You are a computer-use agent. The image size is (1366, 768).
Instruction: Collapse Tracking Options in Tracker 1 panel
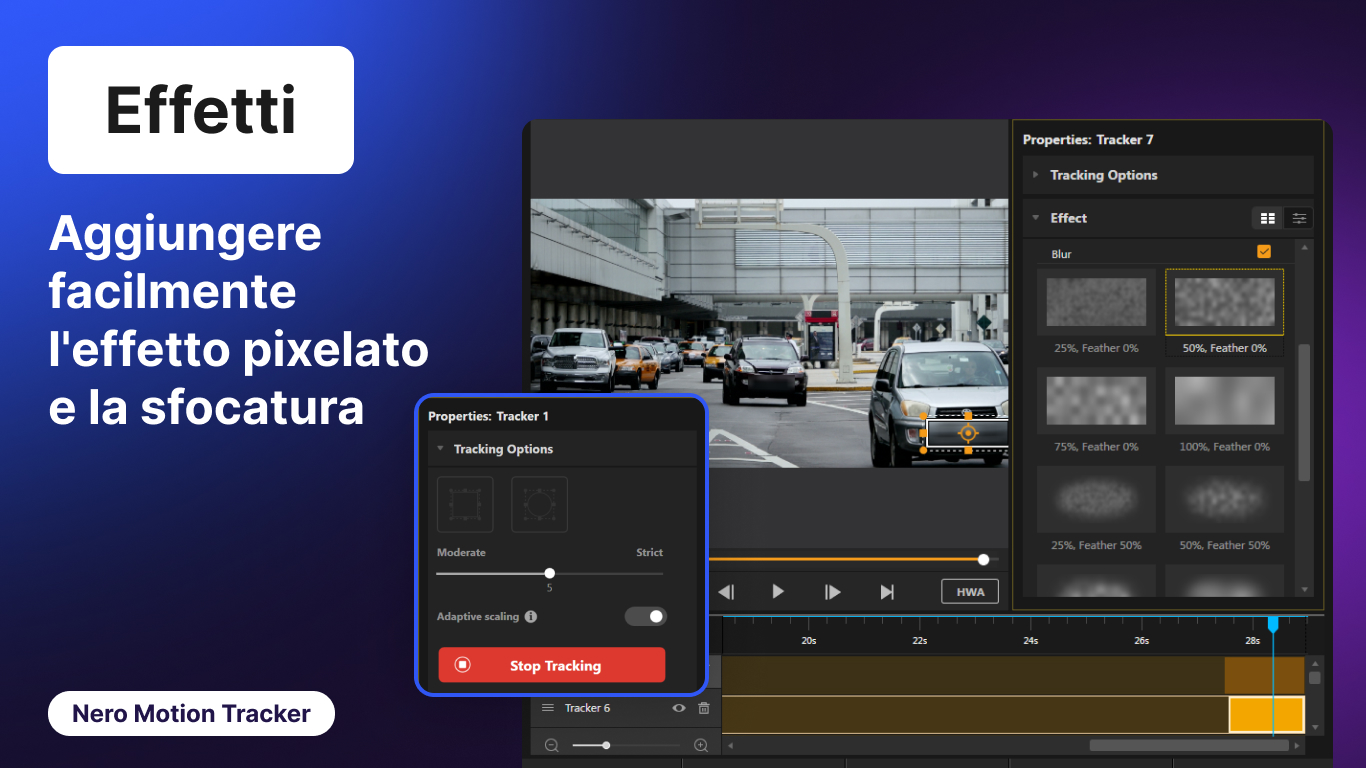coord(440,449)
